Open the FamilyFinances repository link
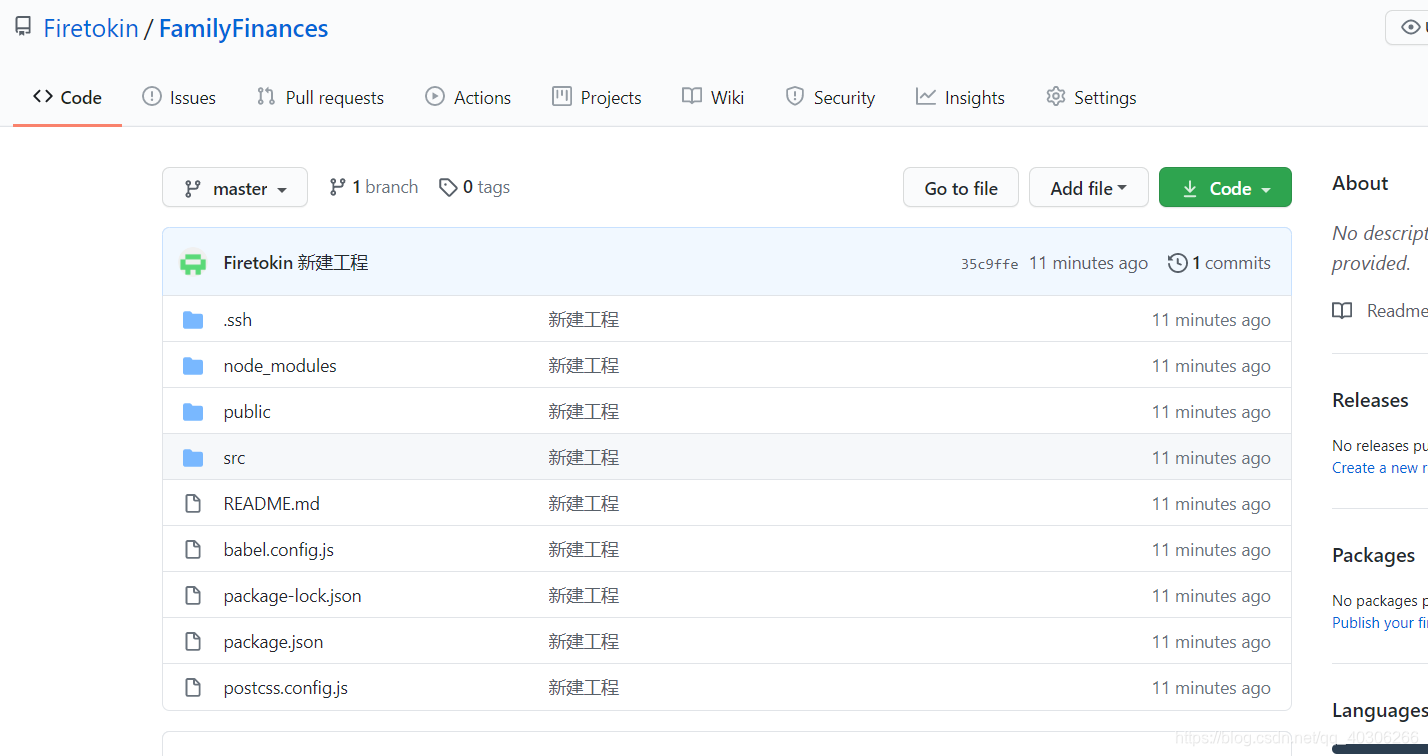 [243, 28]
